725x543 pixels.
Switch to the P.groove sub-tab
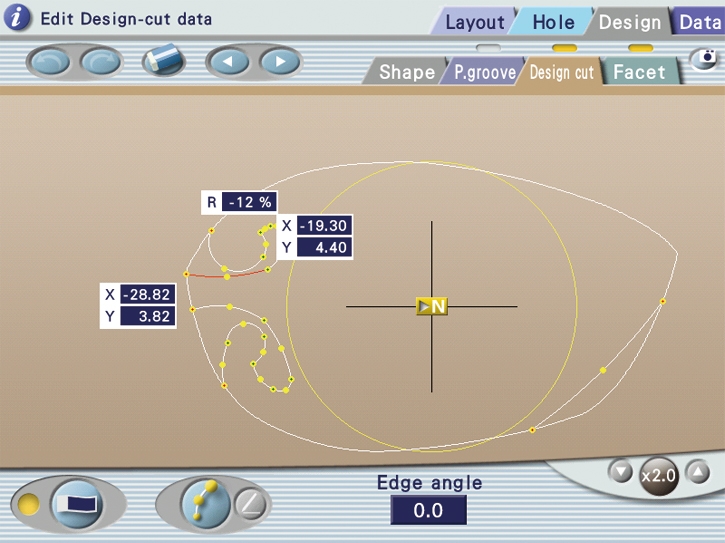click(x=484, y=73)
